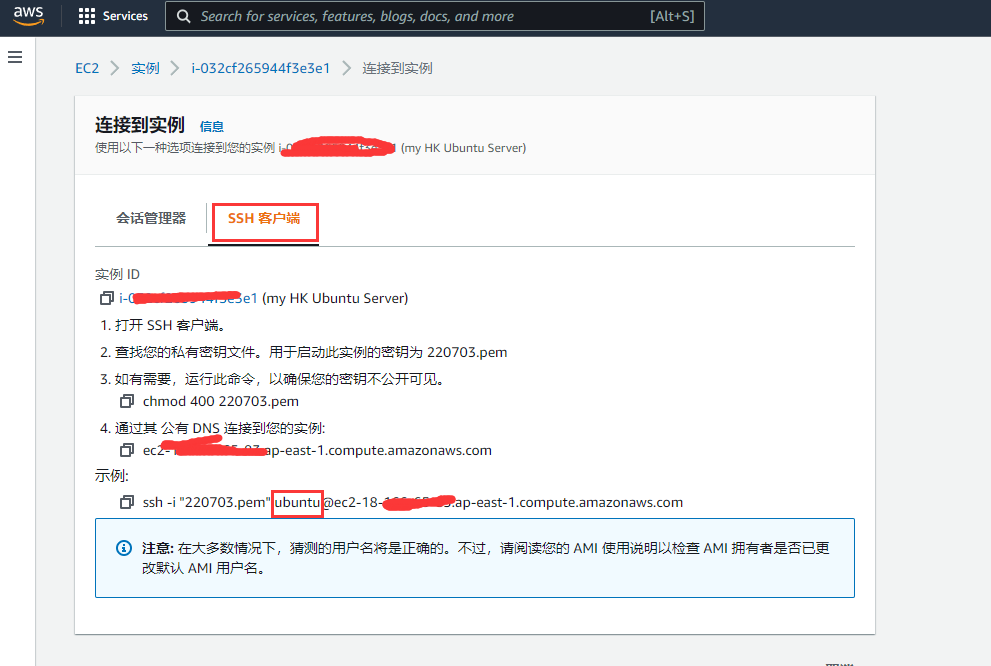
Task: Click the 连接到实例 page heading
Action: [140, 125]
